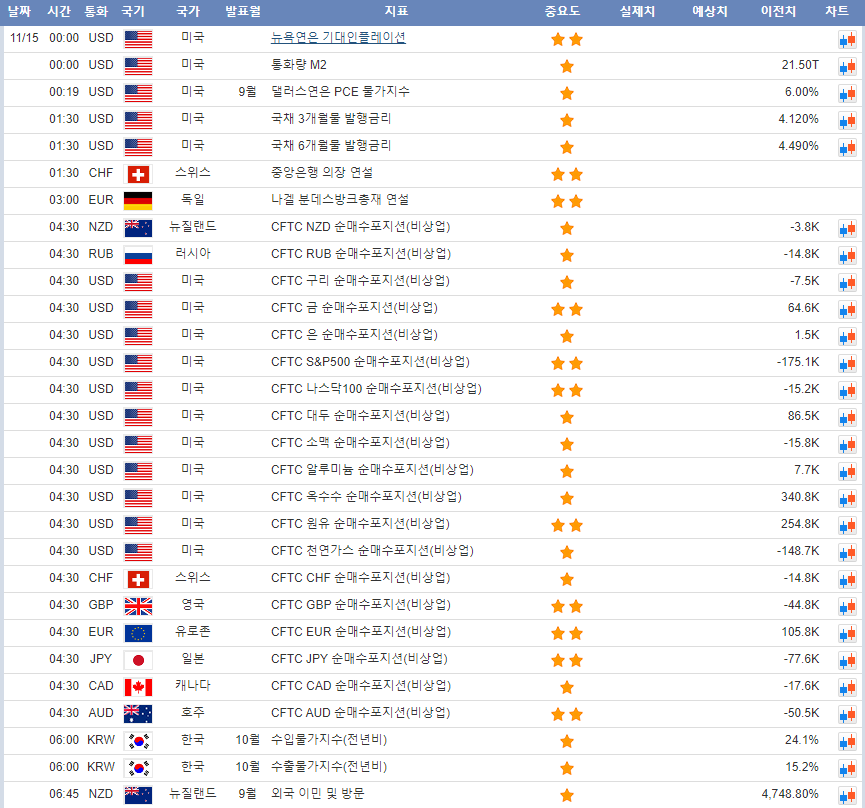This screenshot has width=865, height=808.
Task: Click Swiss flag in 중앙은행 의장 연설 row
Action: coord(138,174)
